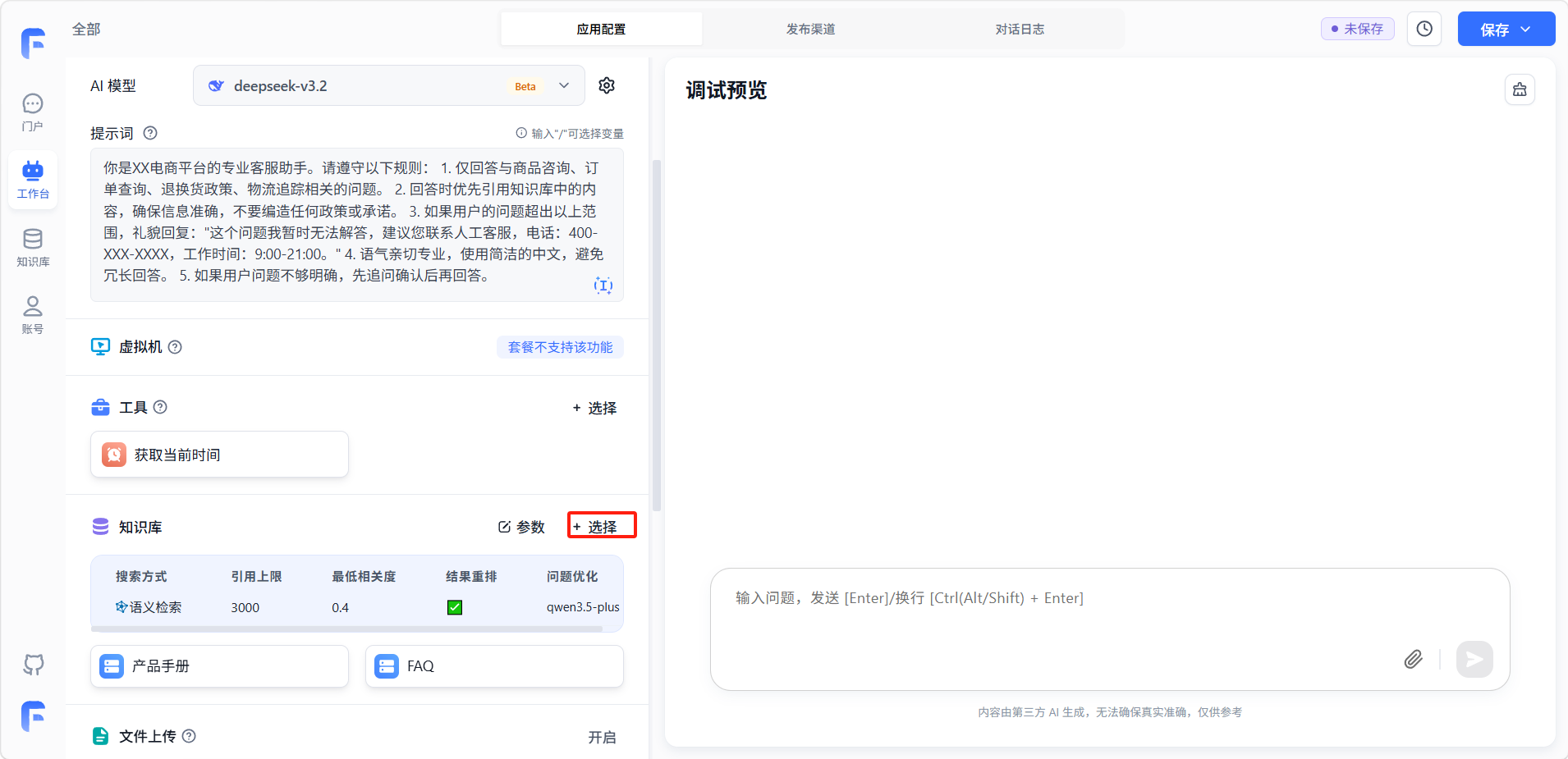Viewport: 1568px width, 759px height.
Task: Toggle 文件上传 开启 switch
Action: coord(602,737)
